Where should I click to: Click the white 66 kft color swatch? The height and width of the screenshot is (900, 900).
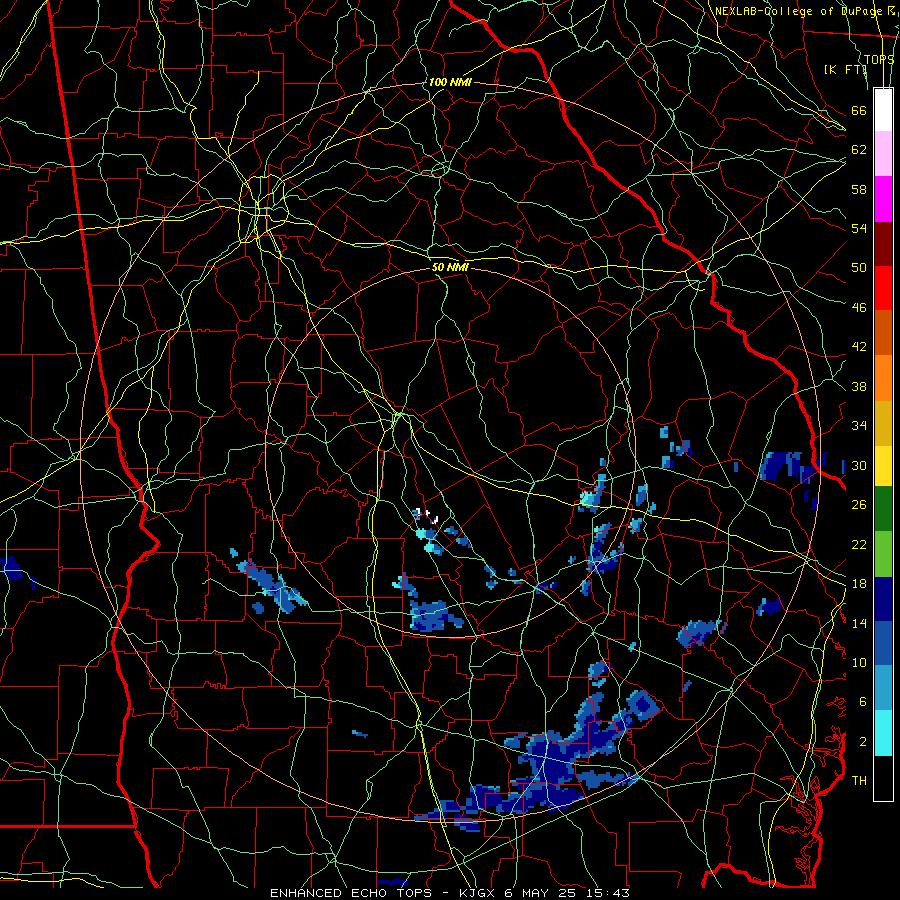[883, 110]
